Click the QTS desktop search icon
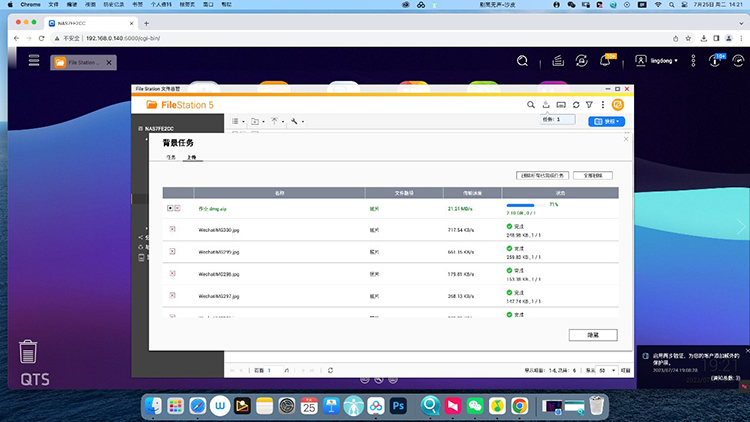 coord(522,61)
